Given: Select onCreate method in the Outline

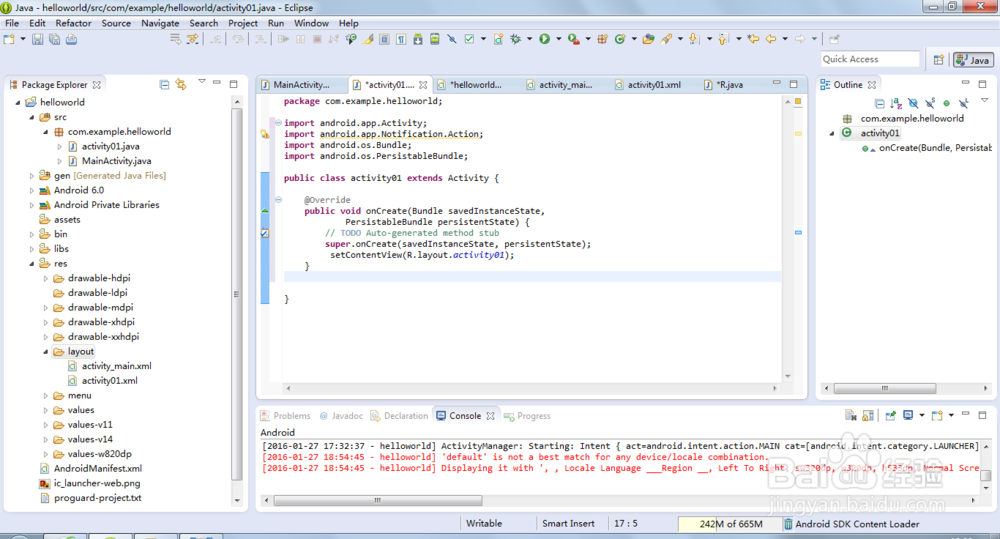Looking at the screenshot, I should [926, 148].
